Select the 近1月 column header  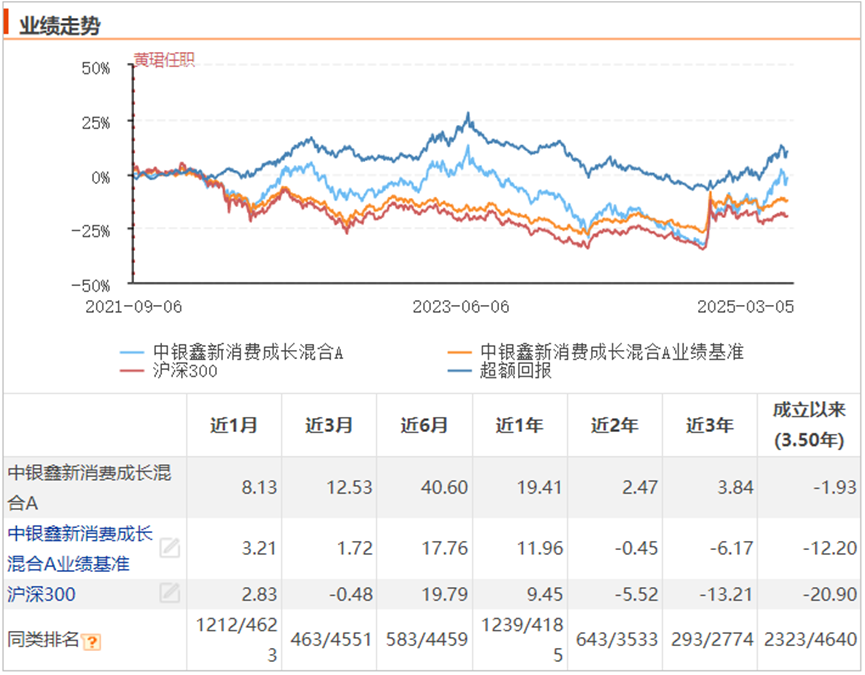(x=234, y=425)
